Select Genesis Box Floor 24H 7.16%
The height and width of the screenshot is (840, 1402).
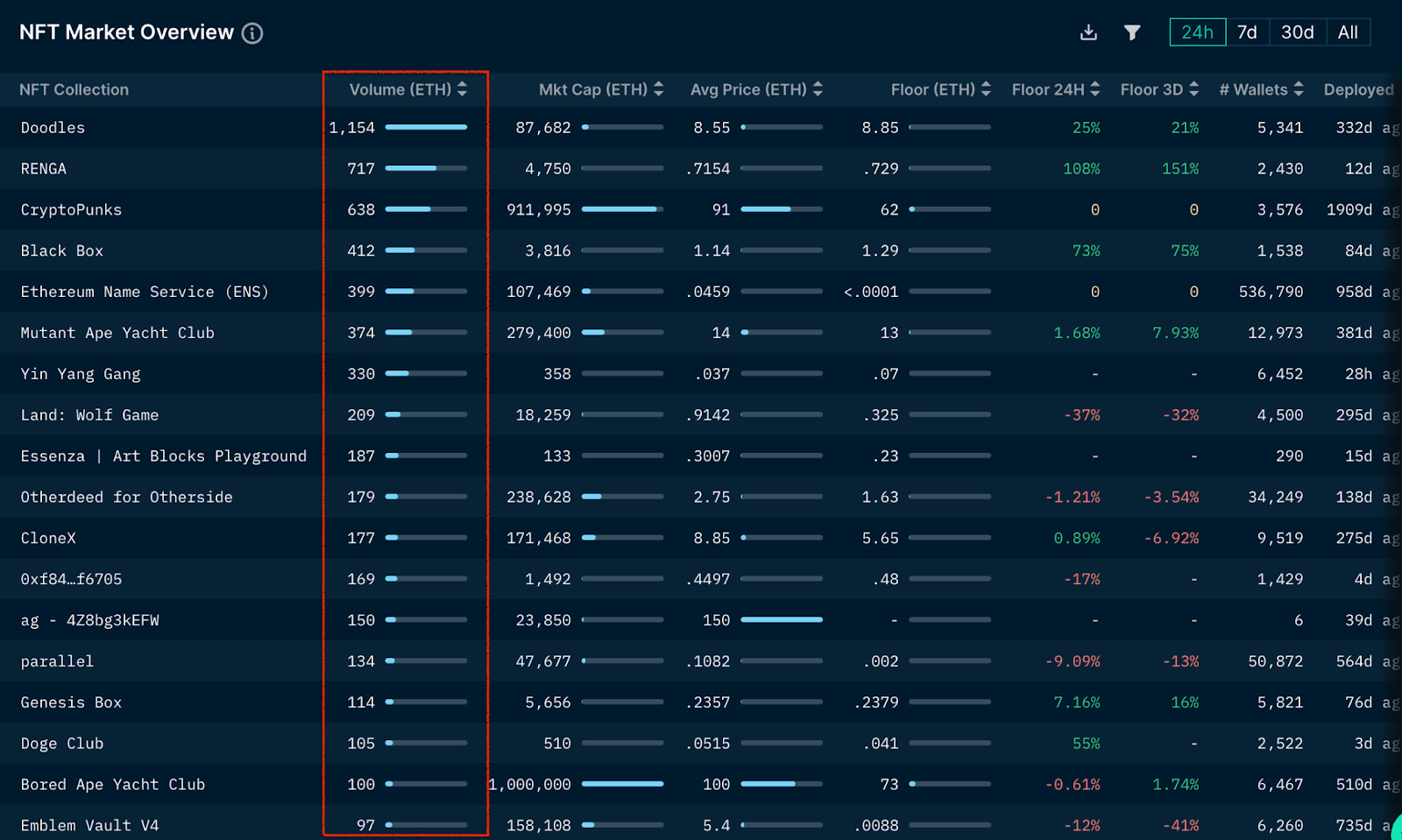coord(1077,702)
